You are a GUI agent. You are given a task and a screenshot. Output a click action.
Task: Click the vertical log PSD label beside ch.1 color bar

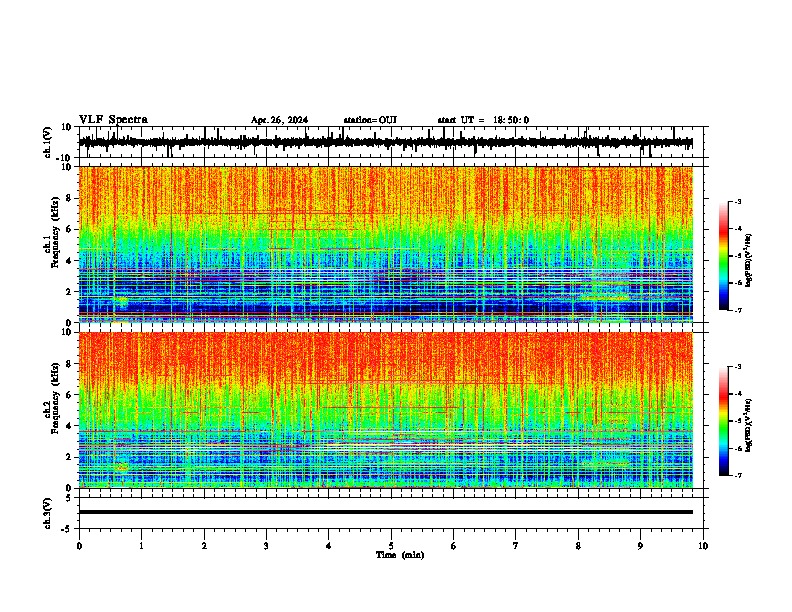[748, 261]
